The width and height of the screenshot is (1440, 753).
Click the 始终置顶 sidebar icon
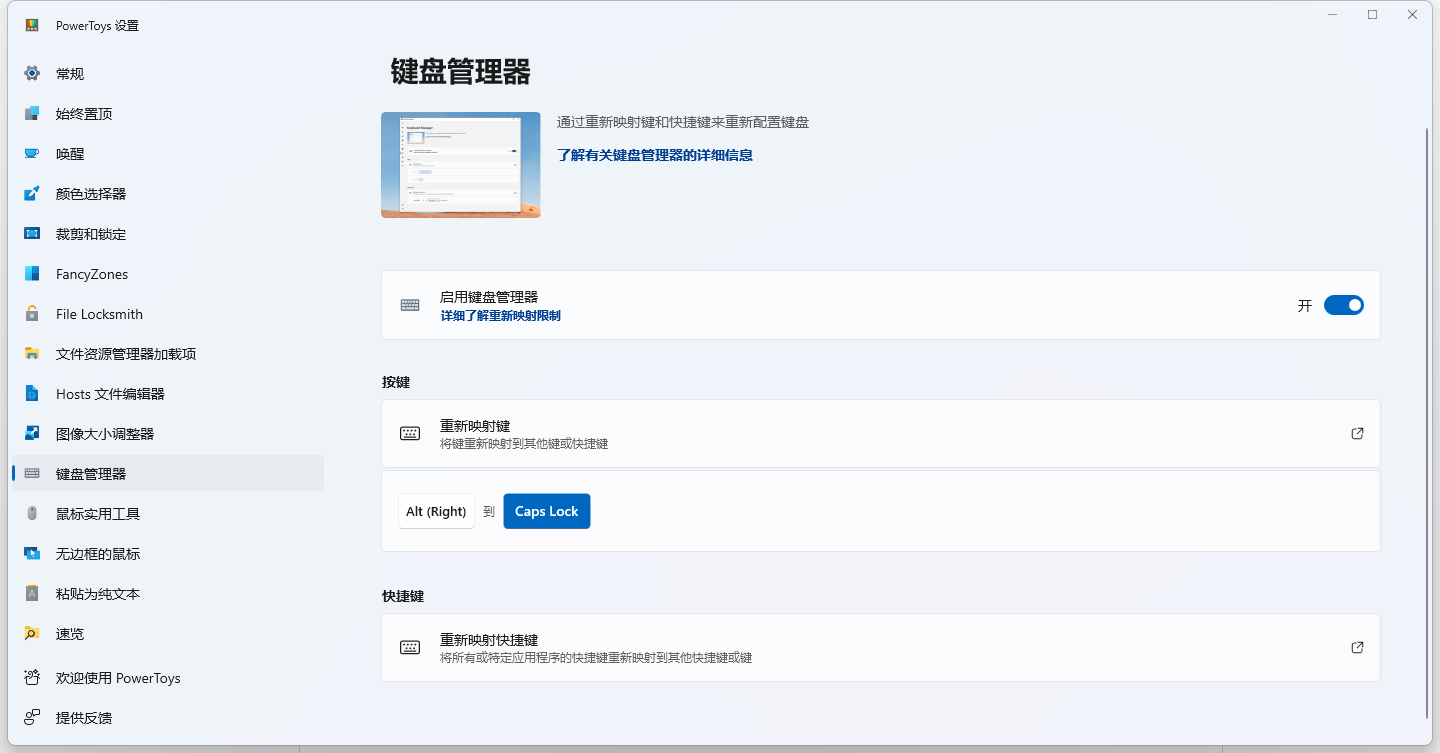pyautogui.click(x=32, y=113)
